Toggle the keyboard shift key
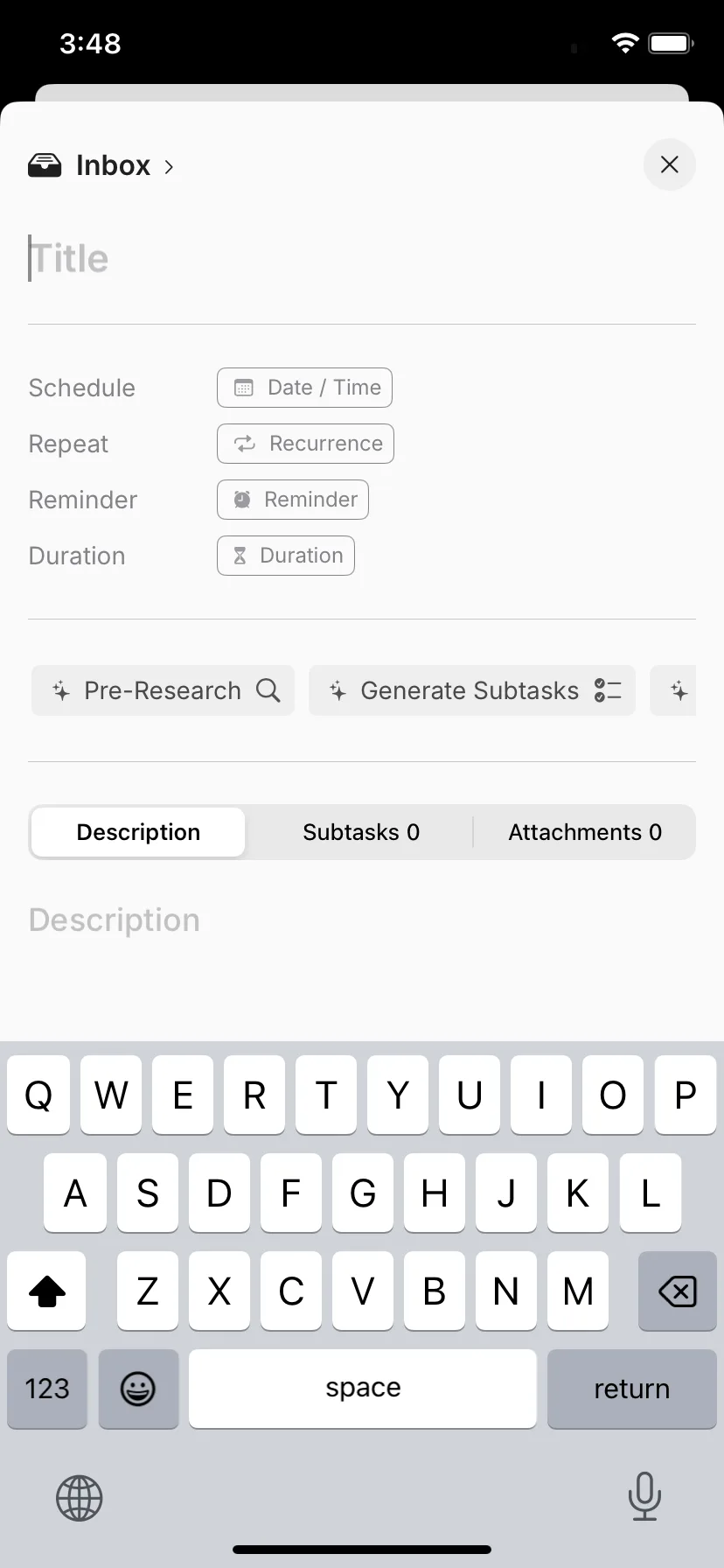The width and height of the screenshot is (724, 1568). coord(47,1291)
